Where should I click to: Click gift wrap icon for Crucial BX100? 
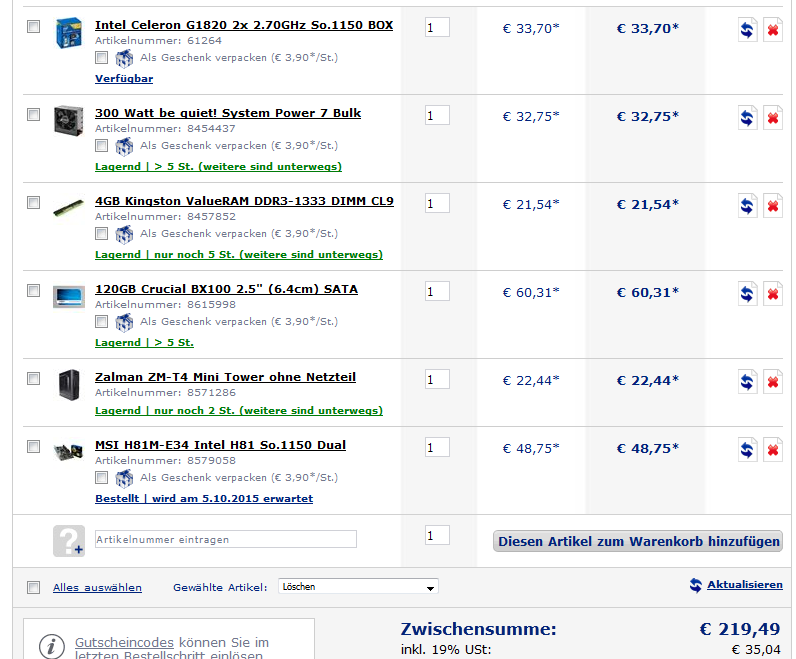click(x=124, y=322)
